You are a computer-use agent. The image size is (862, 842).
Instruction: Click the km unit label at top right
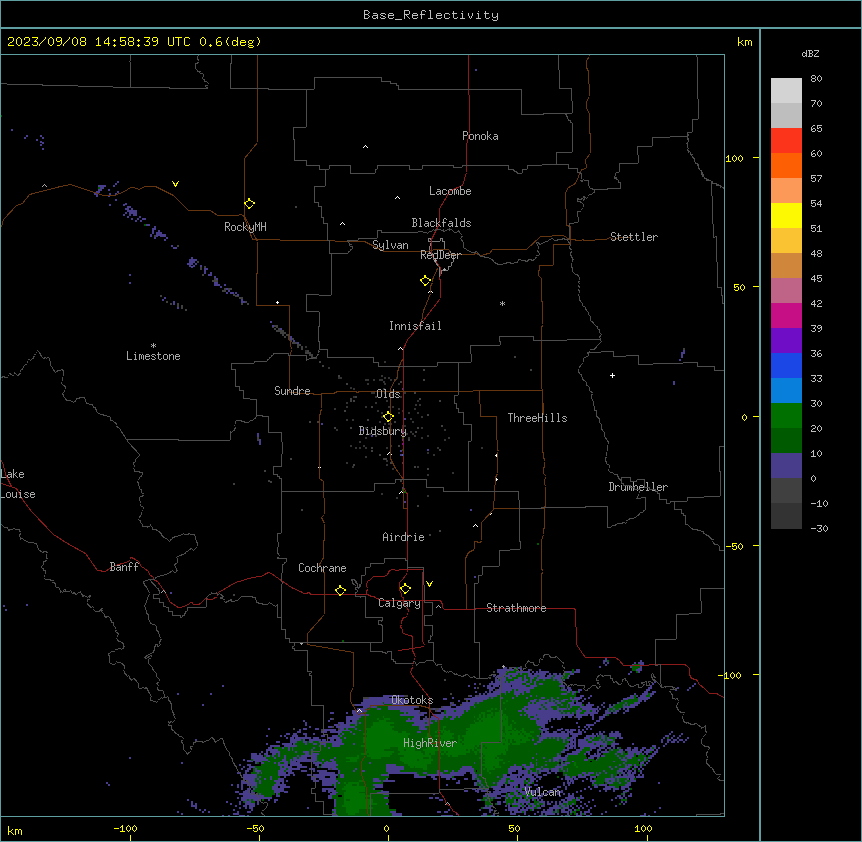click(x=744, y=42)
